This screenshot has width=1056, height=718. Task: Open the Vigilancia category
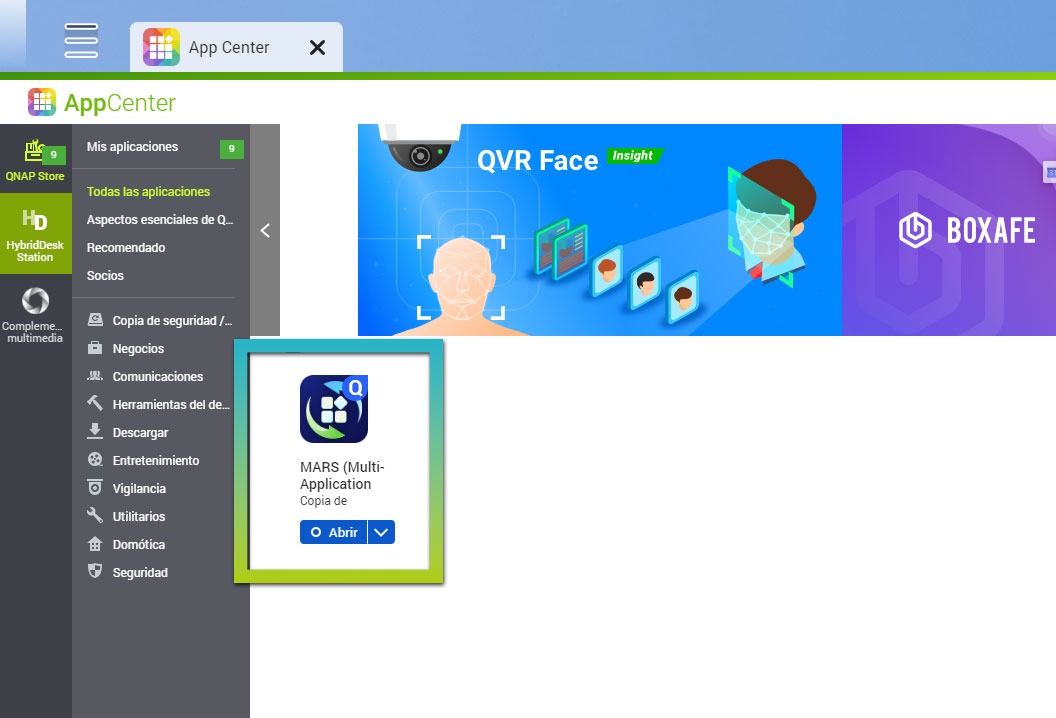[x=139, y=488]
